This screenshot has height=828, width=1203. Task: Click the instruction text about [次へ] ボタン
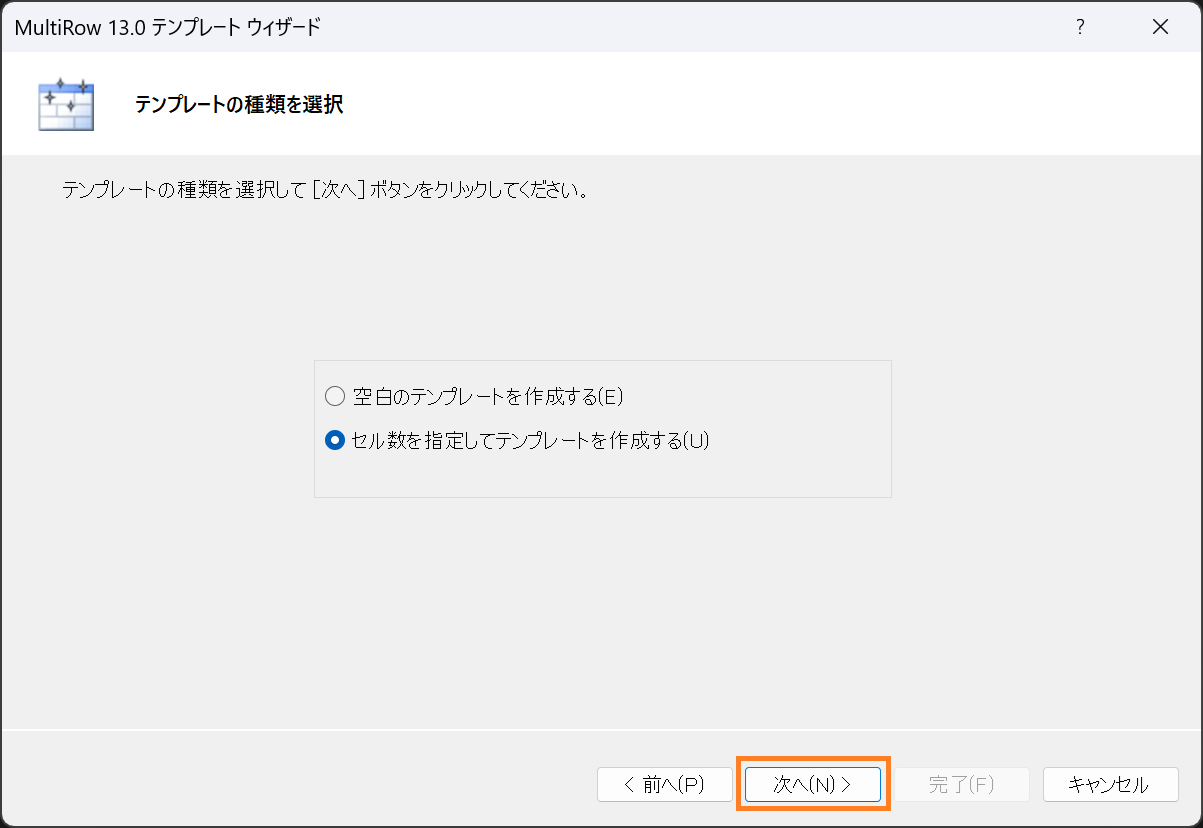click(325, 189)
